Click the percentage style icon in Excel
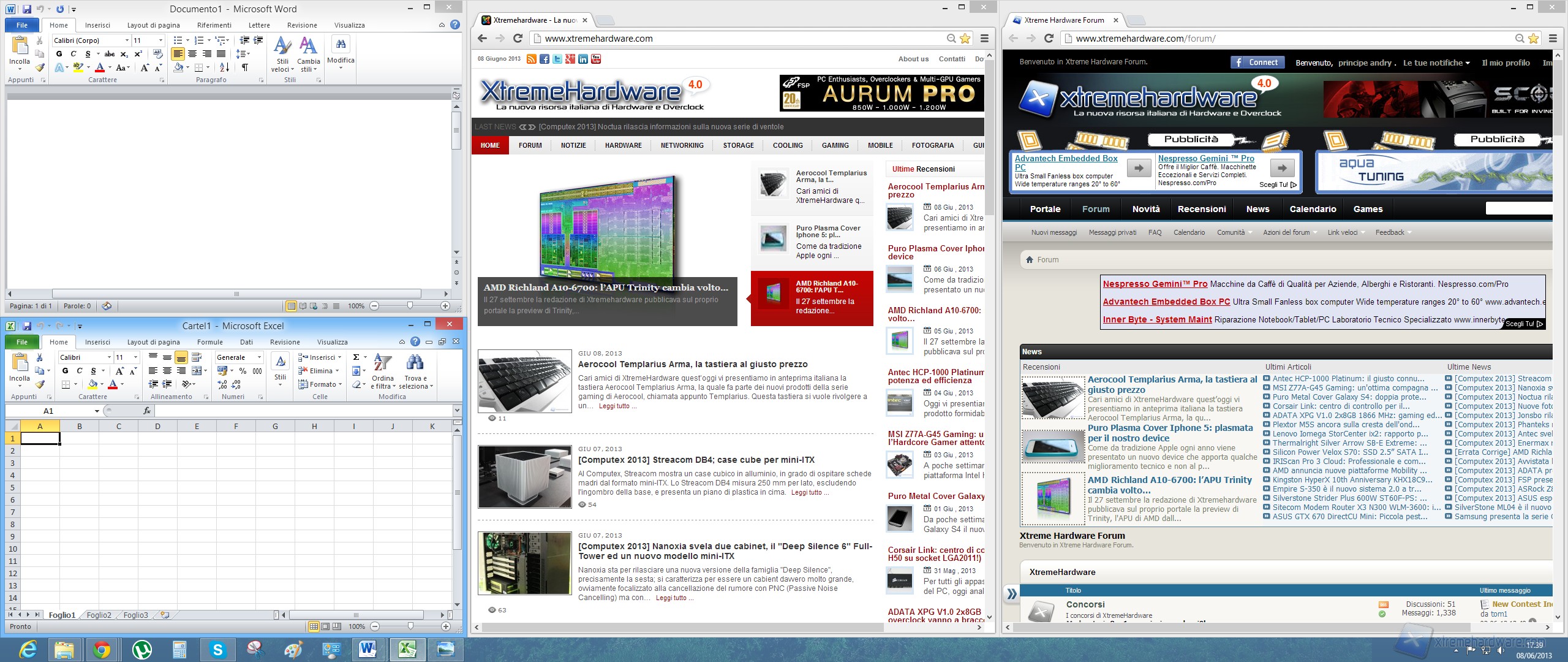1568x662 pixels. tap(243, 371)
